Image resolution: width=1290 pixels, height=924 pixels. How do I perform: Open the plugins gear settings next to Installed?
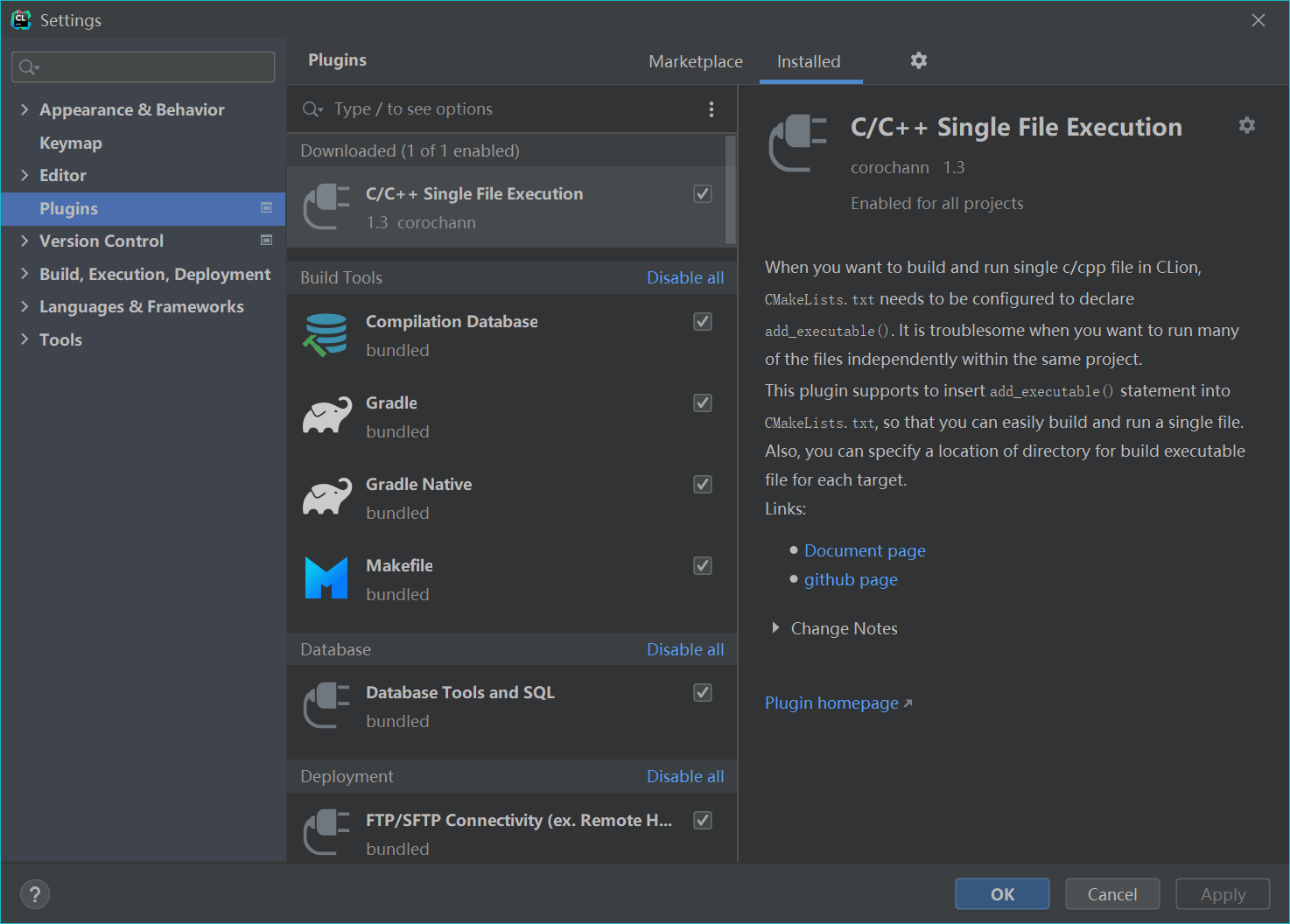(x=918, y=60)
